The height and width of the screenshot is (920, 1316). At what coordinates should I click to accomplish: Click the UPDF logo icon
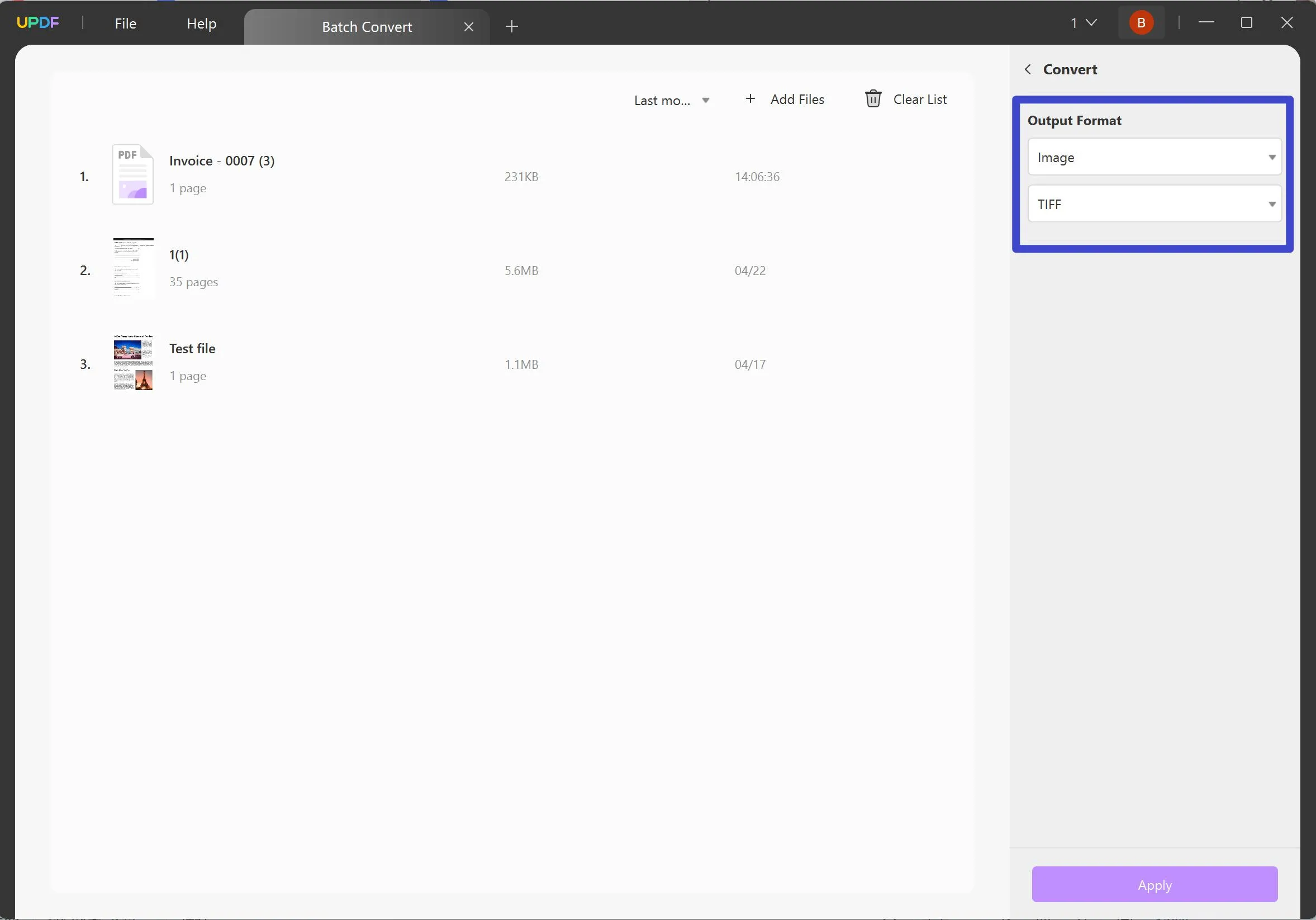tap(38, 23)
